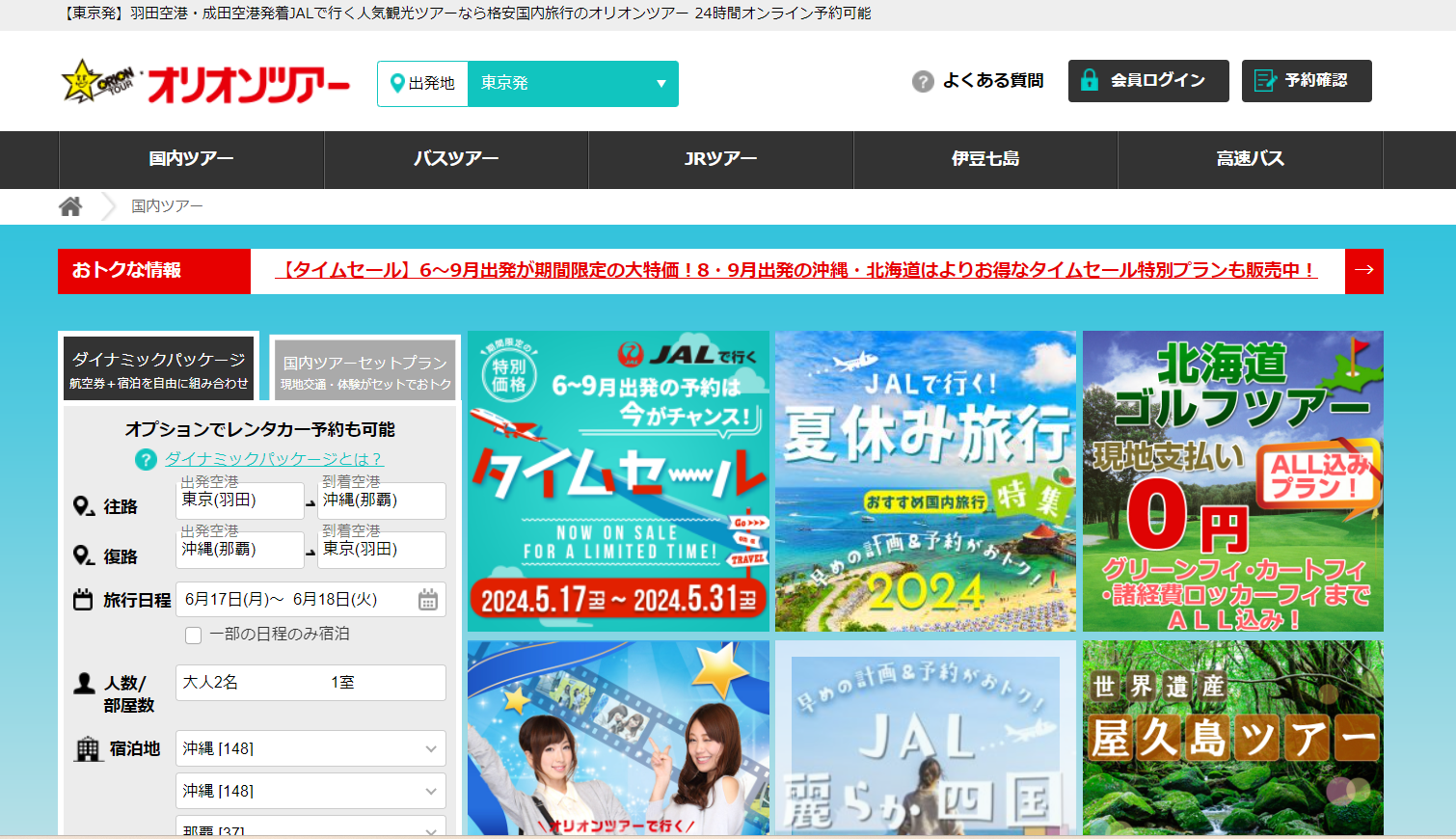Screen dimensions: 1456x839
Task: Open the 夏休み旅行 特集 2024 banner
Action: (x=926, y=481)
